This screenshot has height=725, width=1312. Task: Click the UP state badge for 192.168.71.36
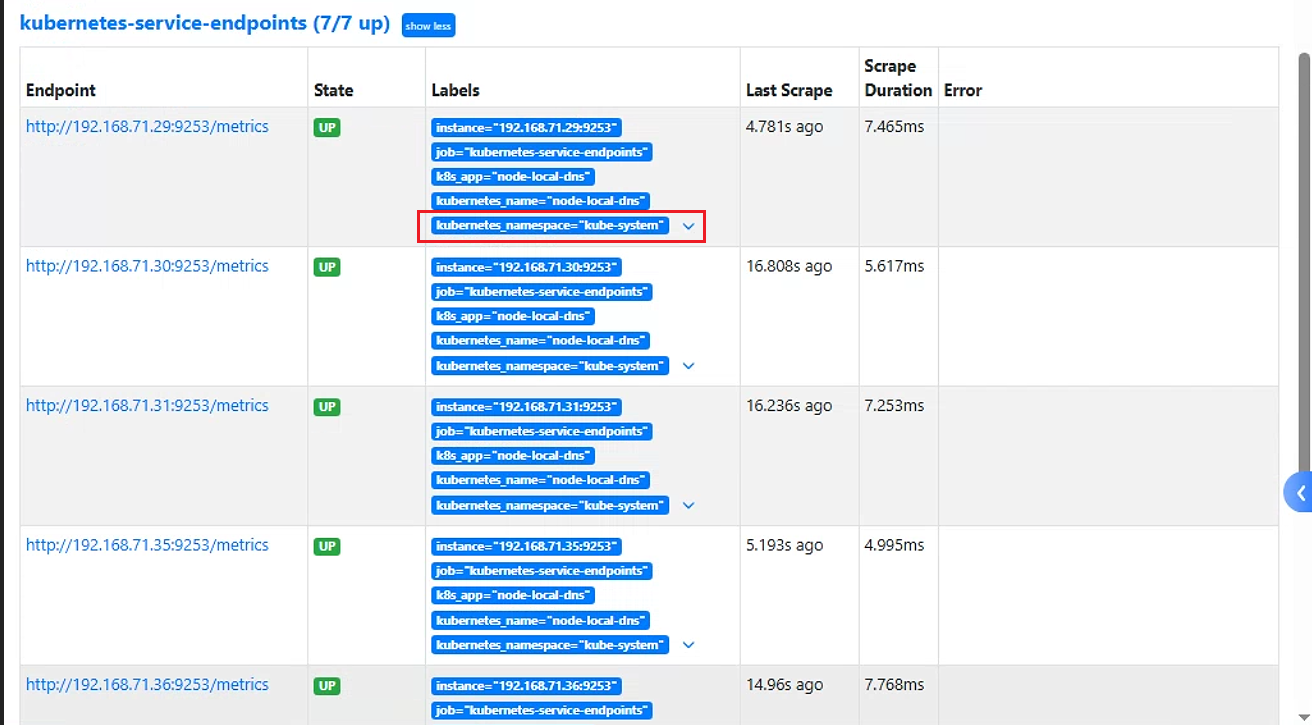[x=327, y=686]
